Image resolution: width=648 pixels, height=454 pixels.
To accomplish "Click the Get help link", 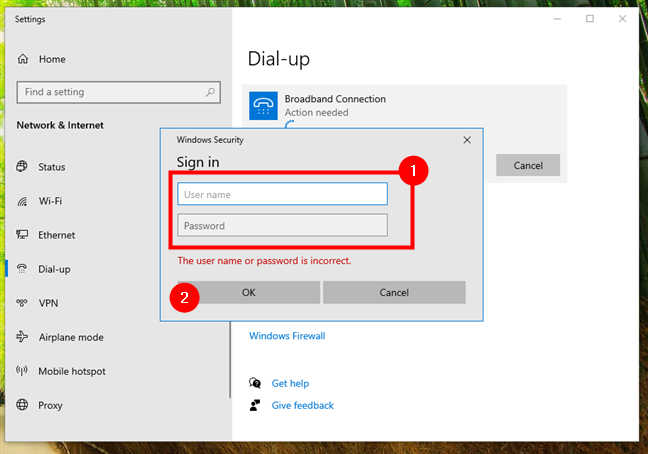I will [x=290, y=383].
